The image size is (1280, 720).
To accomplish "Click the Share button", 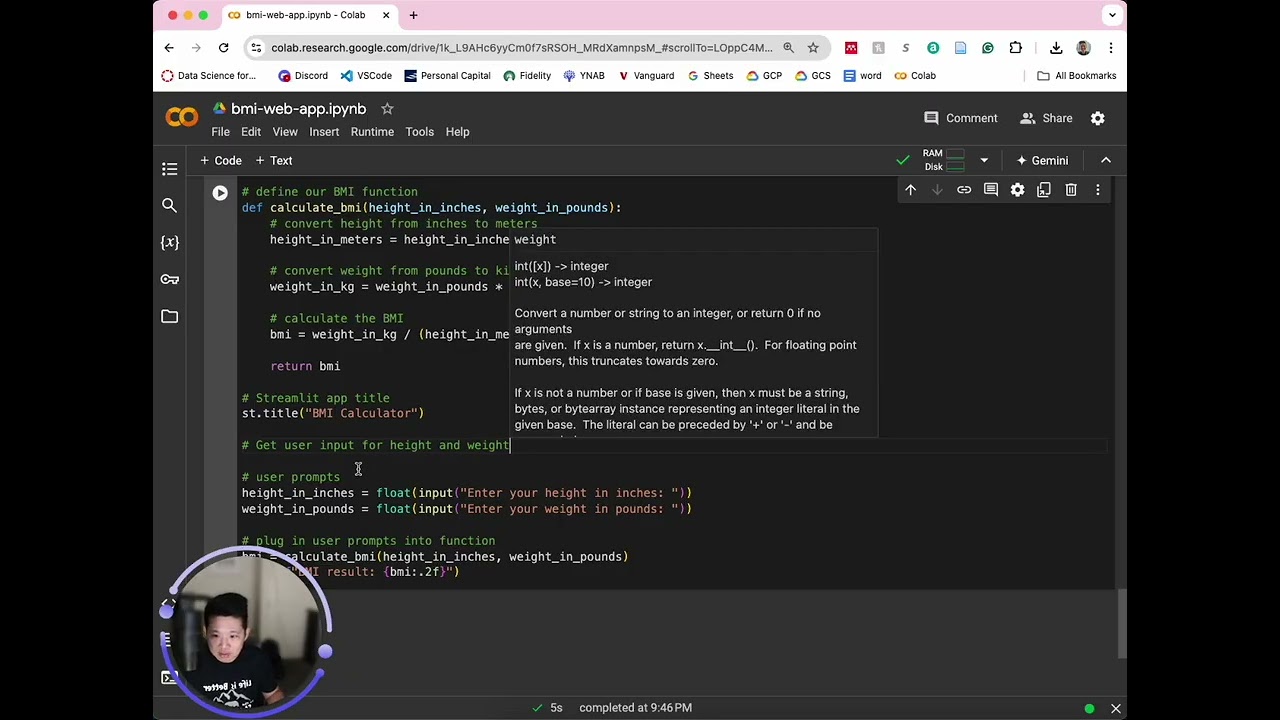I will (1046, 118).
